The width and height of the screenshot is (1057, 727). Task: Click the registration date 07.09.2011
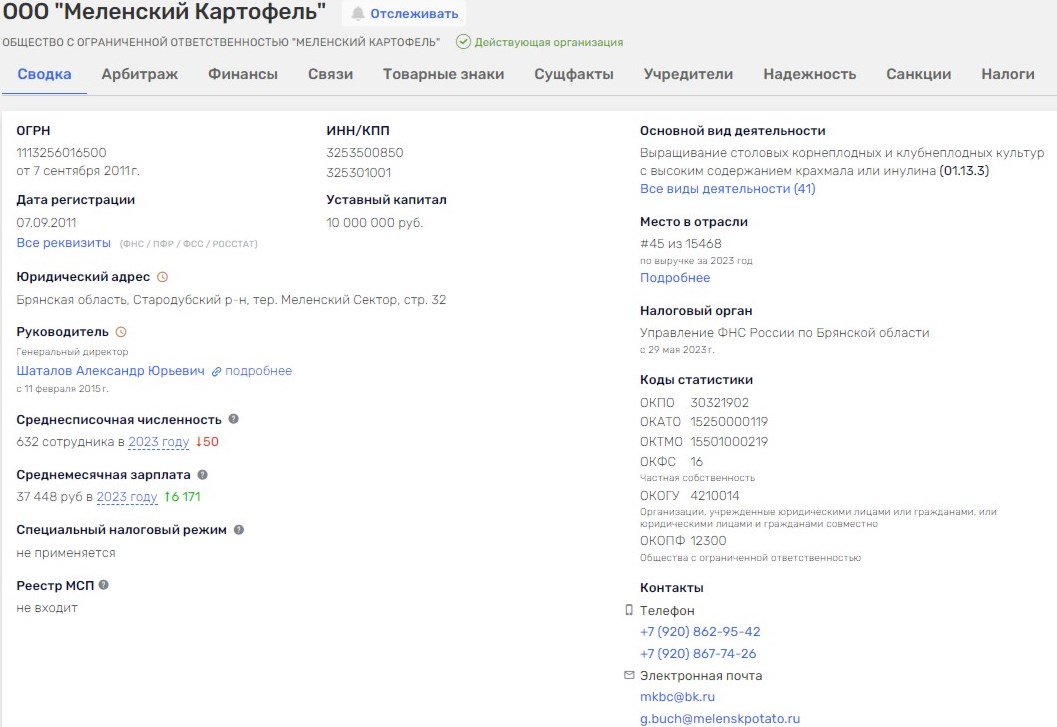(x=47, y=223)
